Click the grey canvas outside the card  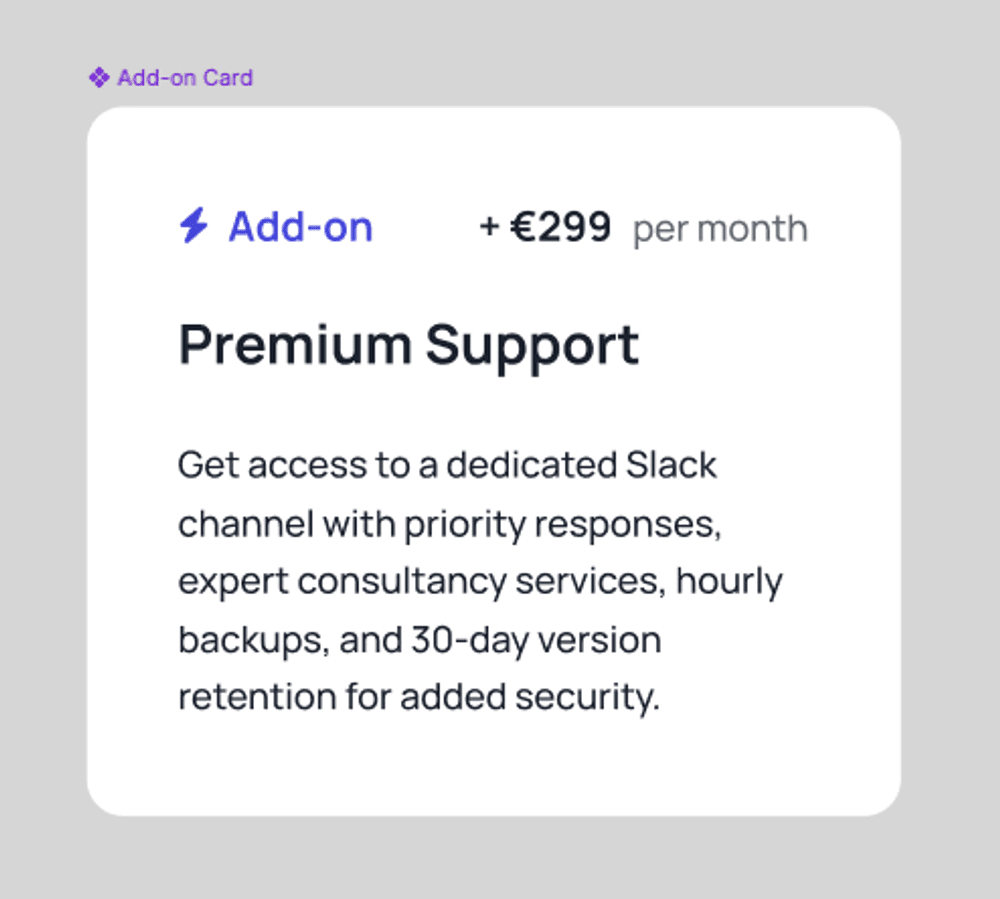click(950, 450)
